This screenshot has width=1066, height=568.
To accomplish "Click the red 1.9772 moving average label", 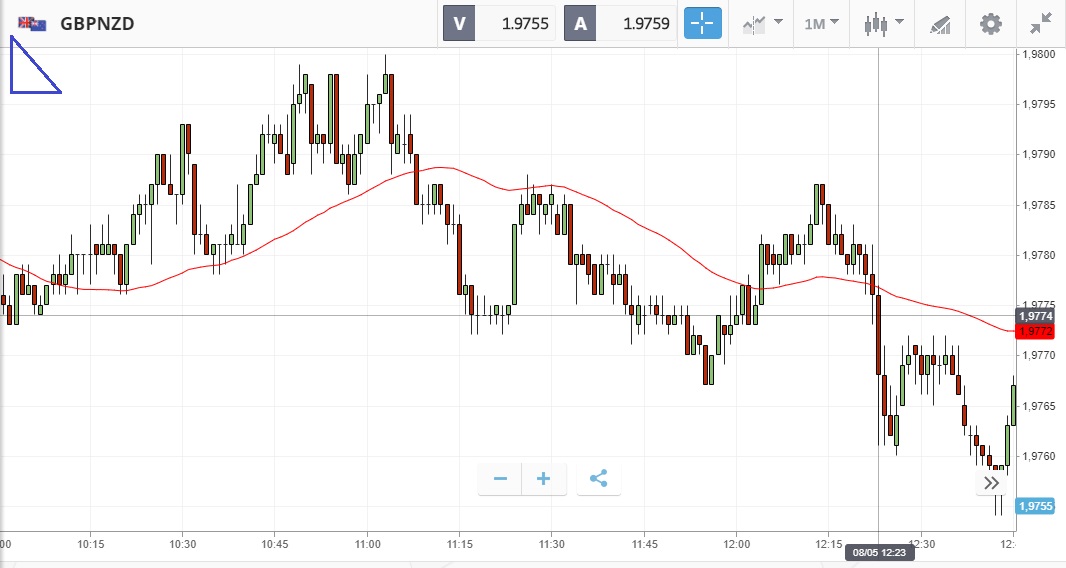I will tap(1034, 331).
